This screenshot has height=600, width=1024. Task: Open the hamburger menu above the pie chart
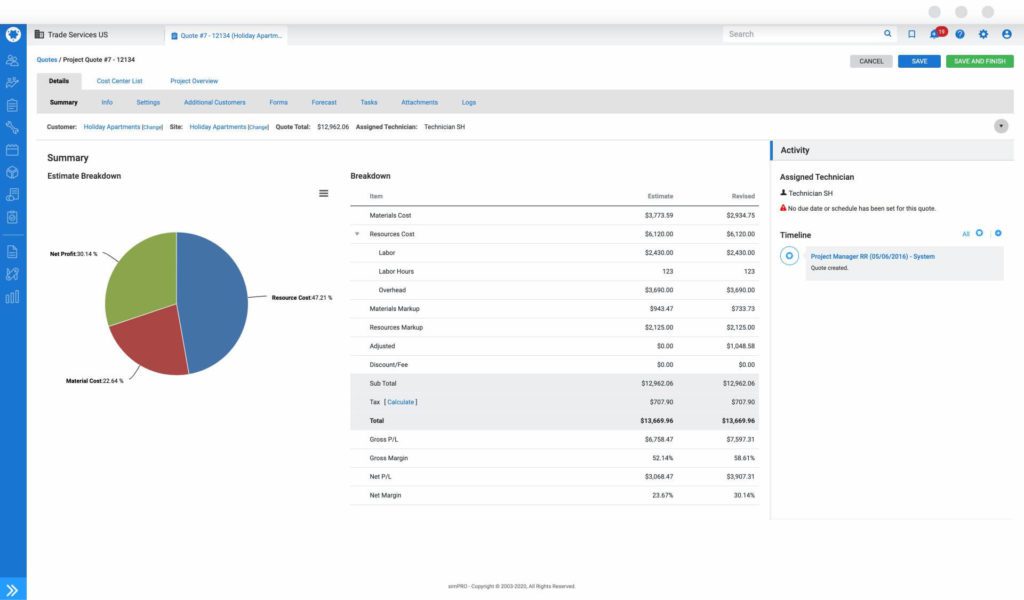(x=323, y=192)
